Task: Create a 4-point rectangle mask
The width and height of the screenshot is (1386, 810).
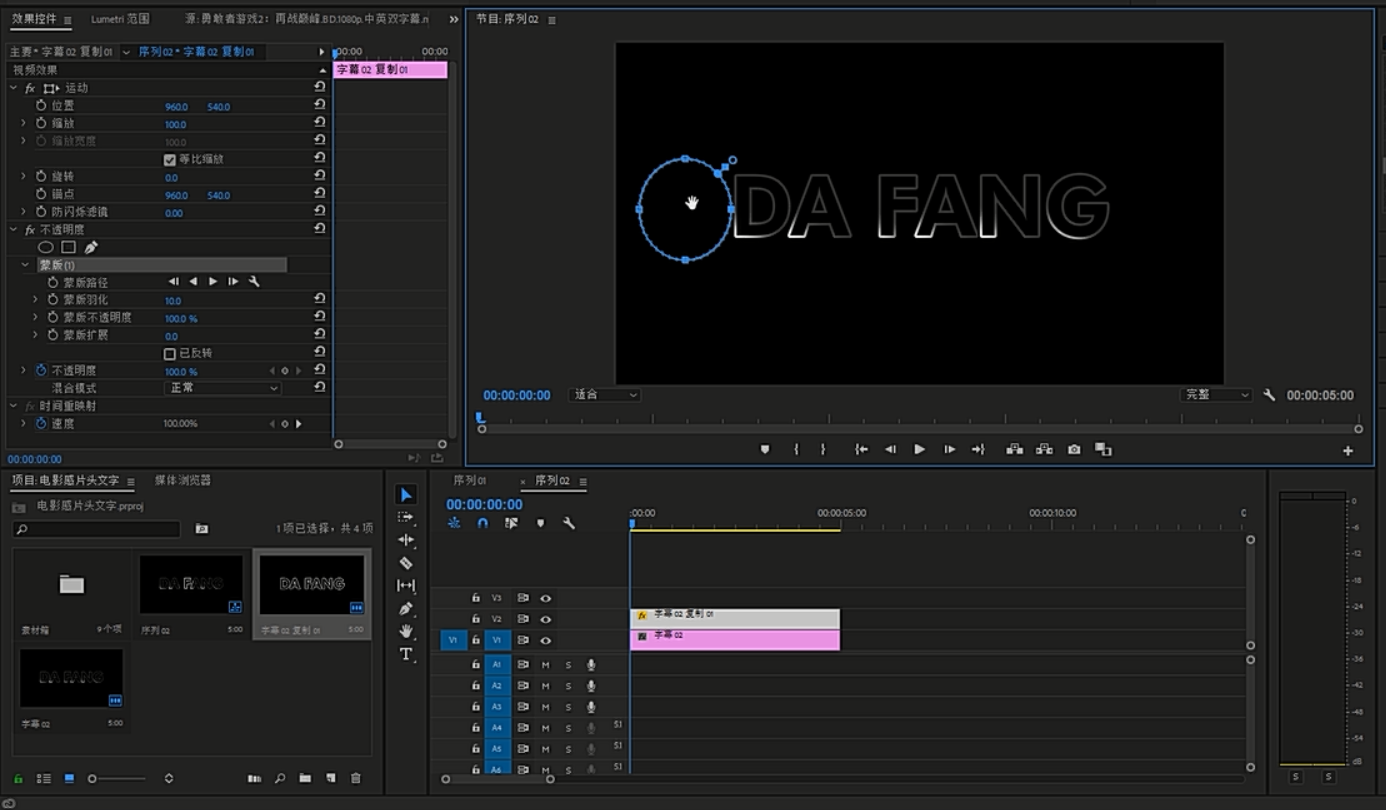Action: click(68, 247)
